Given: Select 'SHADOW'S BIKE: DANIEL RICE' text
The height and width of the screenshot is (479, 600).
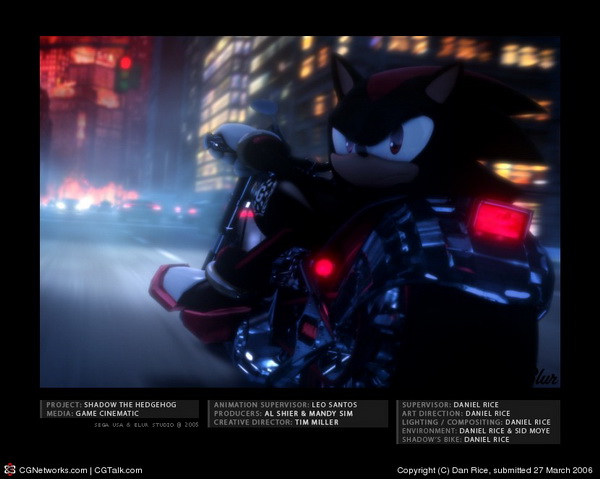Looking at the screenshot, I should click(x=456, y=440).
